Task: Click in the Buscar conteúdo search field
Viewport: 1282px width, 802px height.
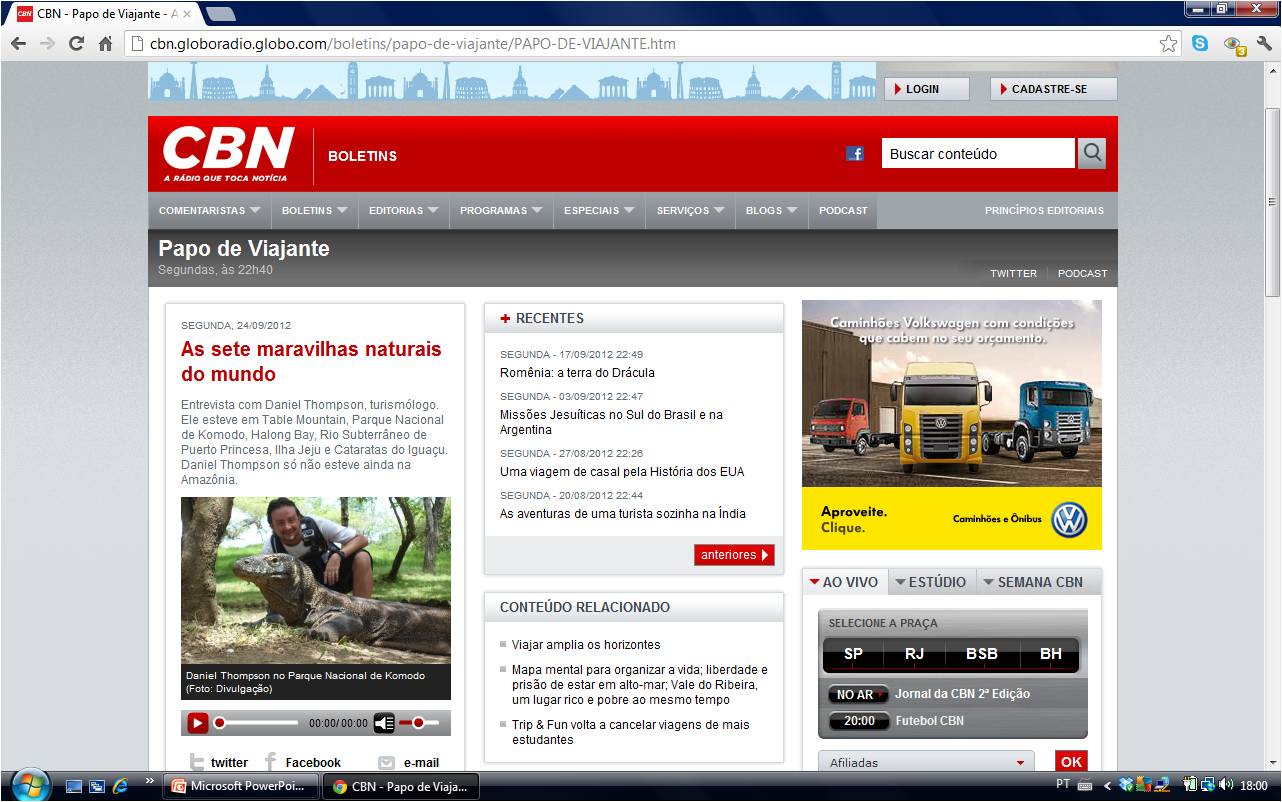Action: click(977, 153)
